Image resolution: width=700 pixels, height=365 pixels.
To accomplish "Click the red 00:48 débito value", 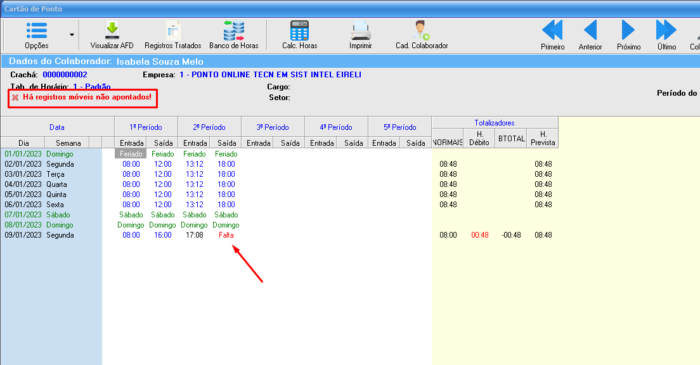I will tap(479, 235).
